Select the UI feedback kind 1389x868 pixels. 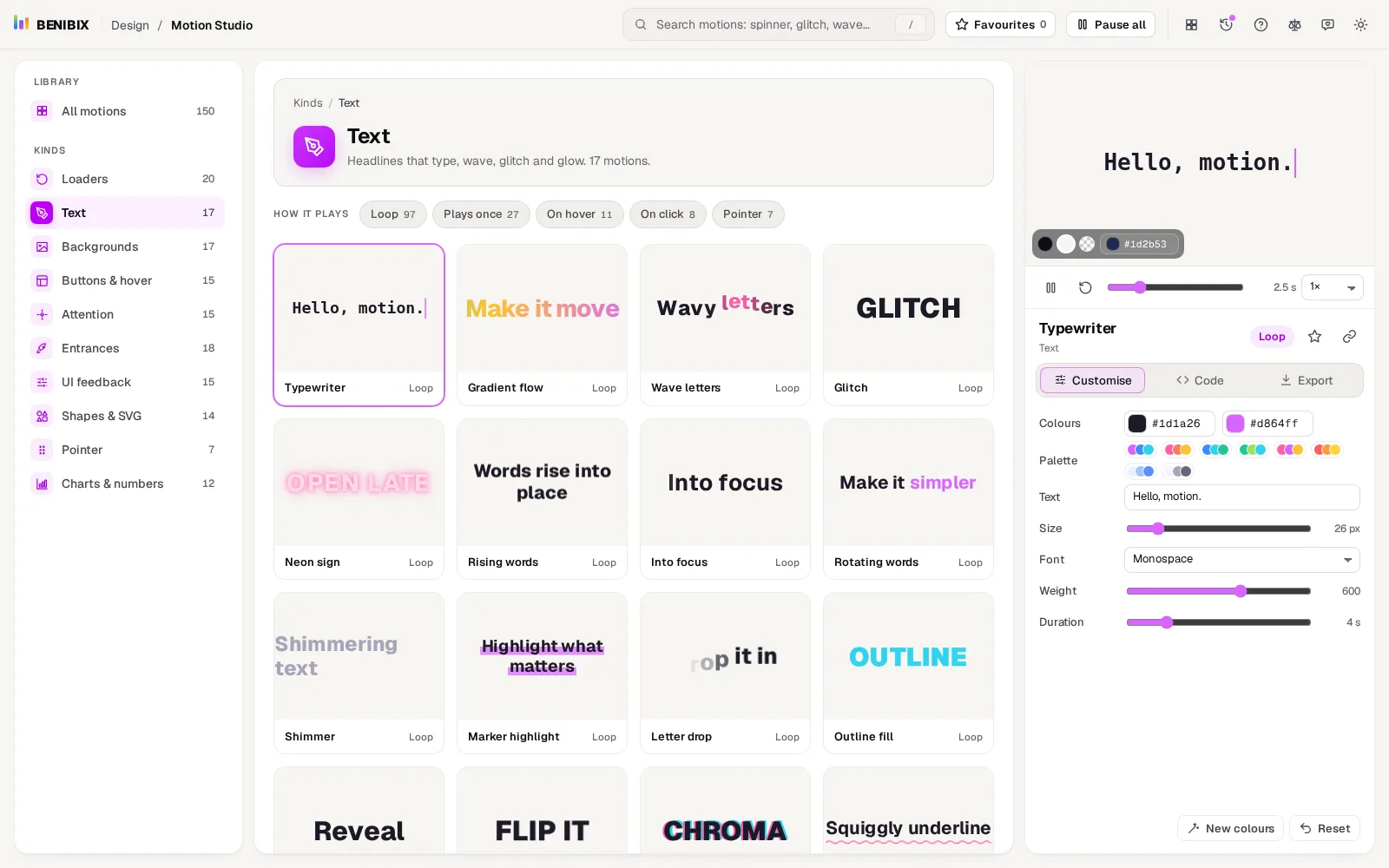[x=126, y=382]
